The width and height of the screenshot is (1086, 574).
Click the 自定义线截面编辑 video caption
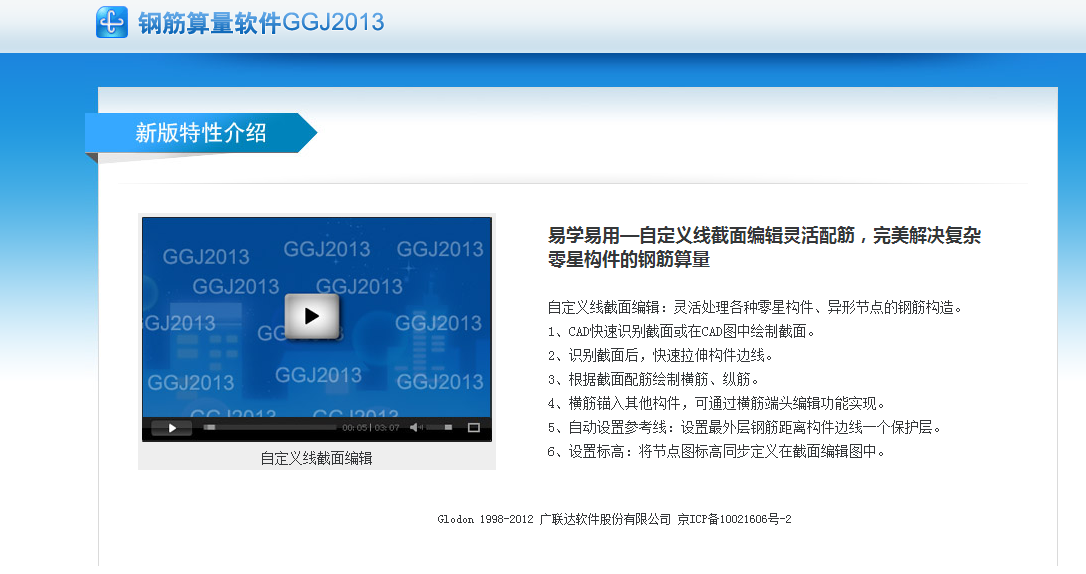[x=317, y=458]
